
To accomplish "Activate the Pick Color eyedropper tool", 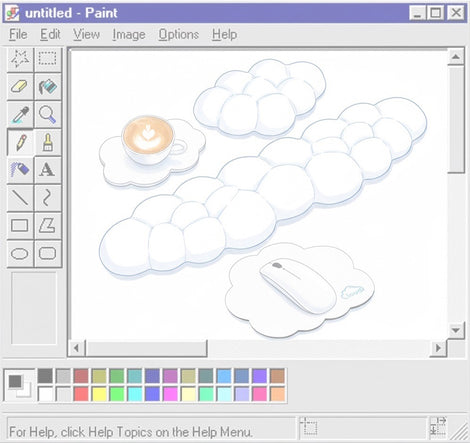I will [20, 115].
